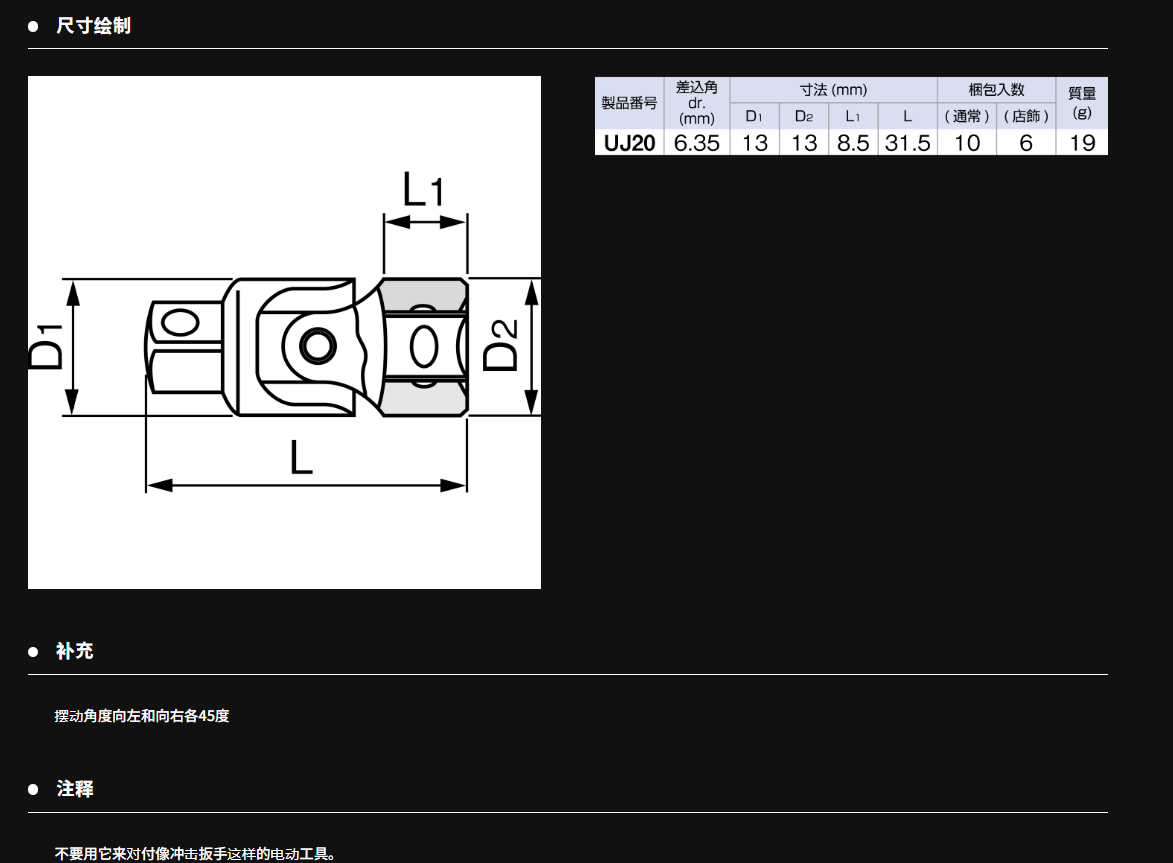The width and height of the screenshot is (1173, 863).
Task: Click the power tool warning note text
Action: click(196, 854)
